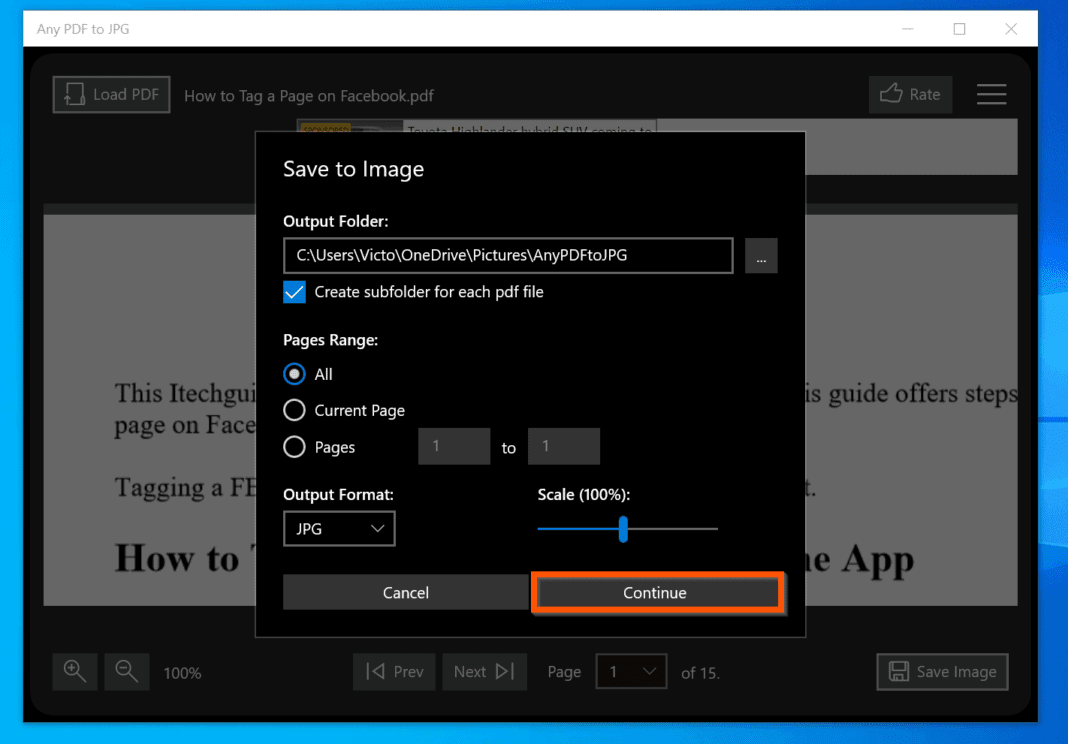Open the JPG output format dropdown
This screenshot has width=1068, height=744.
click(338, 528)
